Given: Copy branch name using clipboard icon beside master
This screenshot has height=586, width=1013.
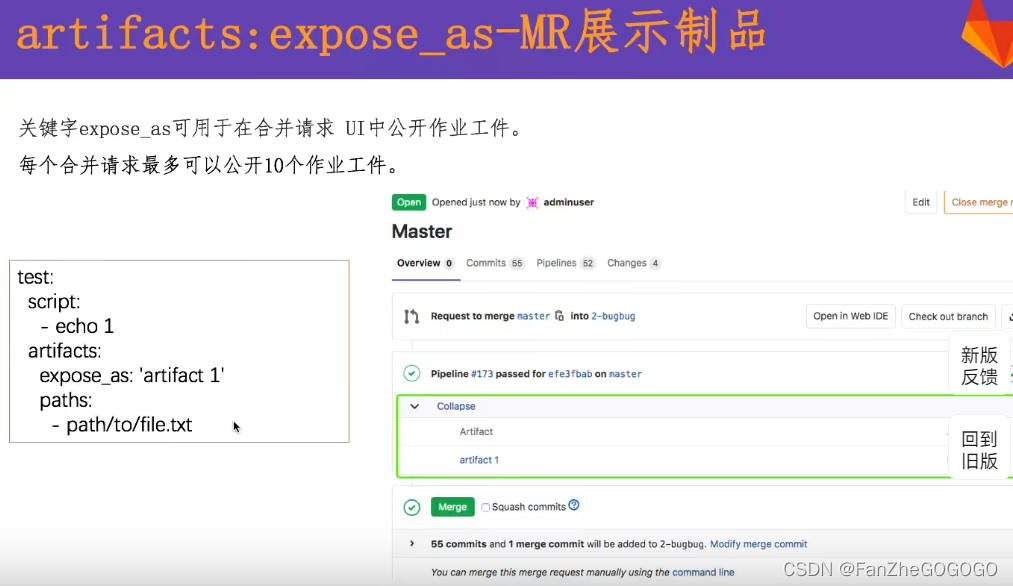Looking at the screenshot, I should (559, 315).
